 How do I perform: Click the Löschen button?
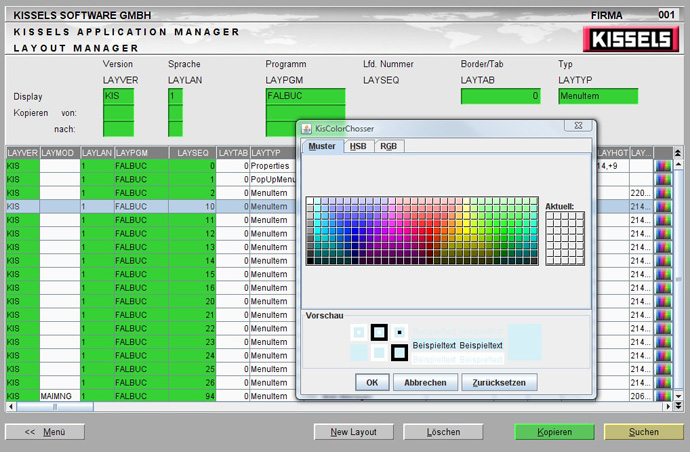tap(443, 432)
